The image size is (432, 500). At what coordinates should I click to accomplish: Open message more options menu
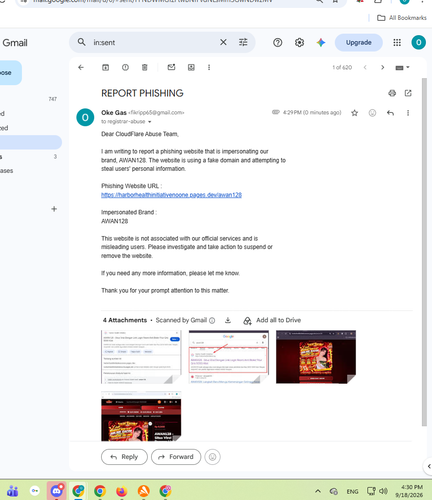tap(408, 113)
